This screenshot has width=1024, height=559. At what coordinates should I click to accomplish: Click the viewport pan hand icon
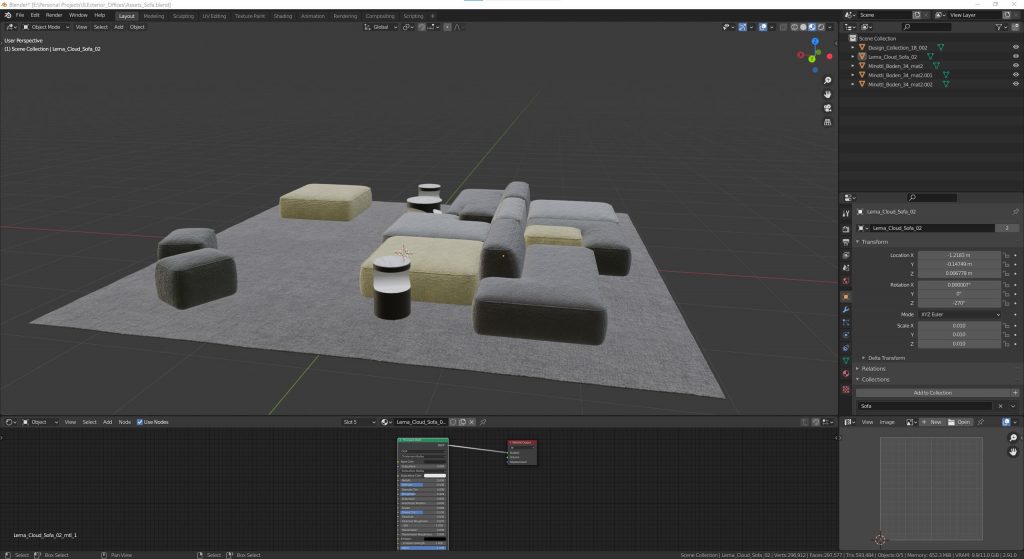click(827, 94)
